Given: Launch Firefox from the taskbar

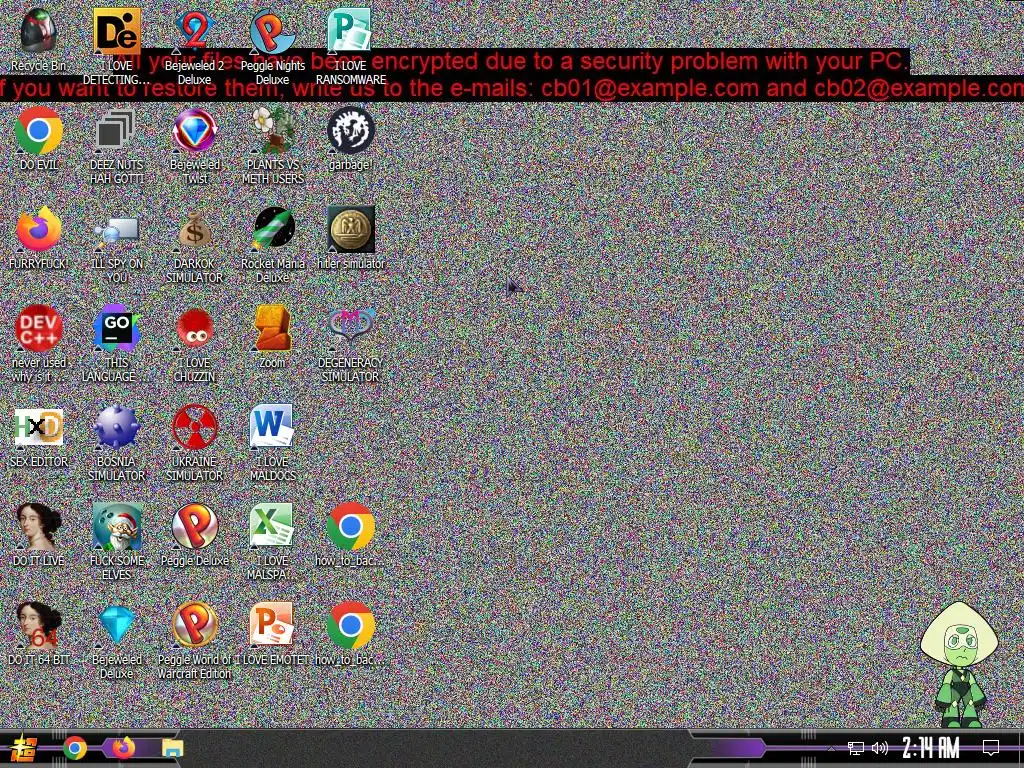Looking at the screenshot, I should (123, 748).
